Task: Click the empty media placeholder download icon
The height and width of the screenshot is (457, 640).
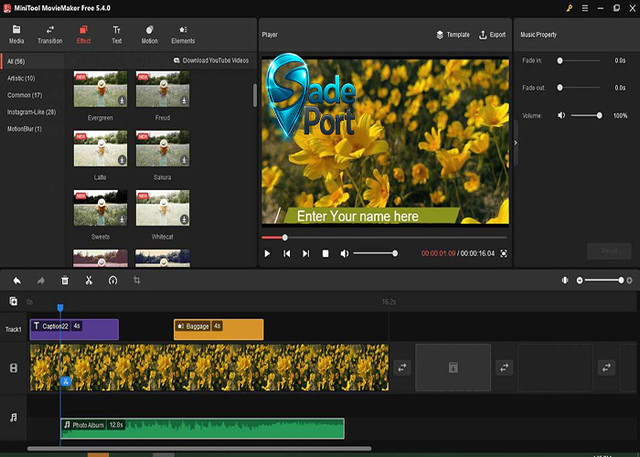Action: [453, 367]
